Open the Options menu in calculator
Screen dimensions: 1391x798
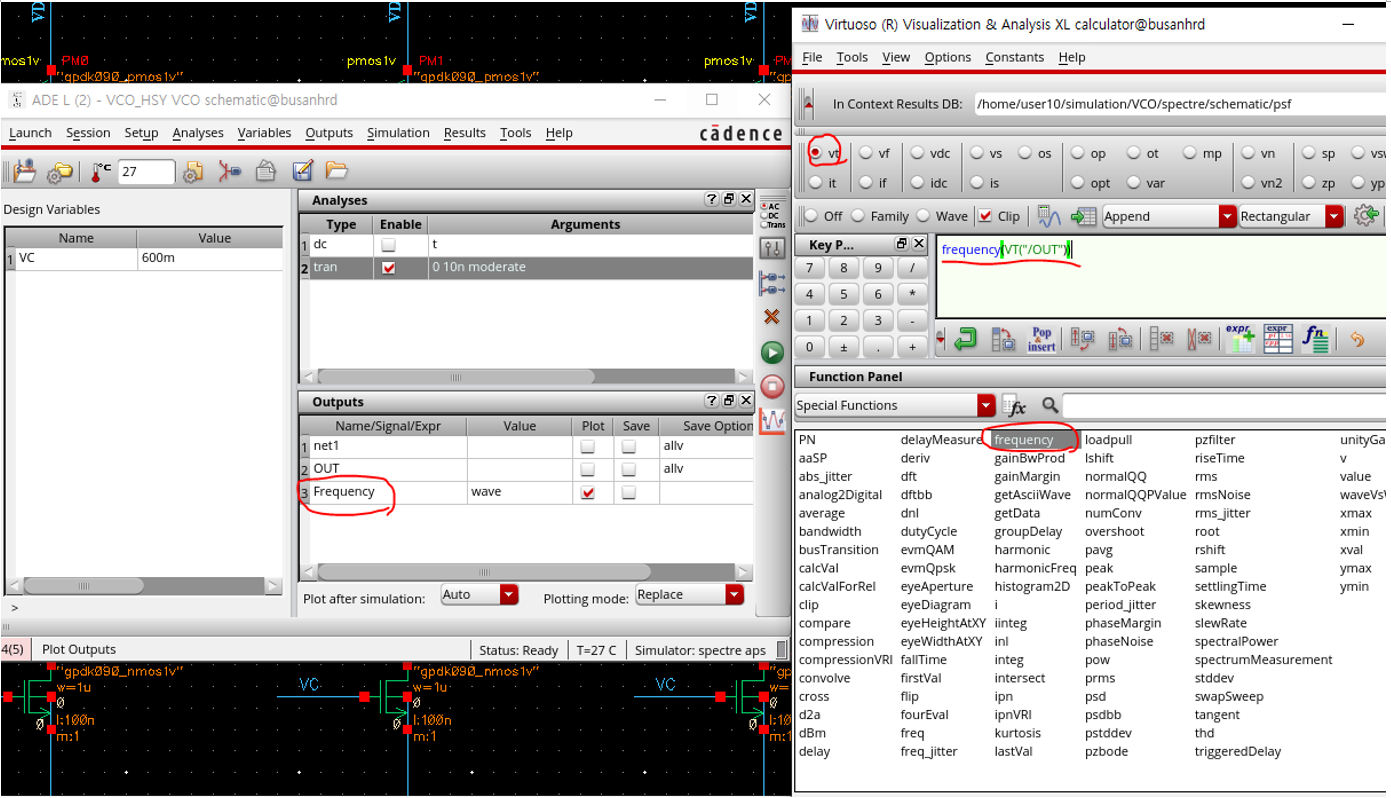[948, 57]
